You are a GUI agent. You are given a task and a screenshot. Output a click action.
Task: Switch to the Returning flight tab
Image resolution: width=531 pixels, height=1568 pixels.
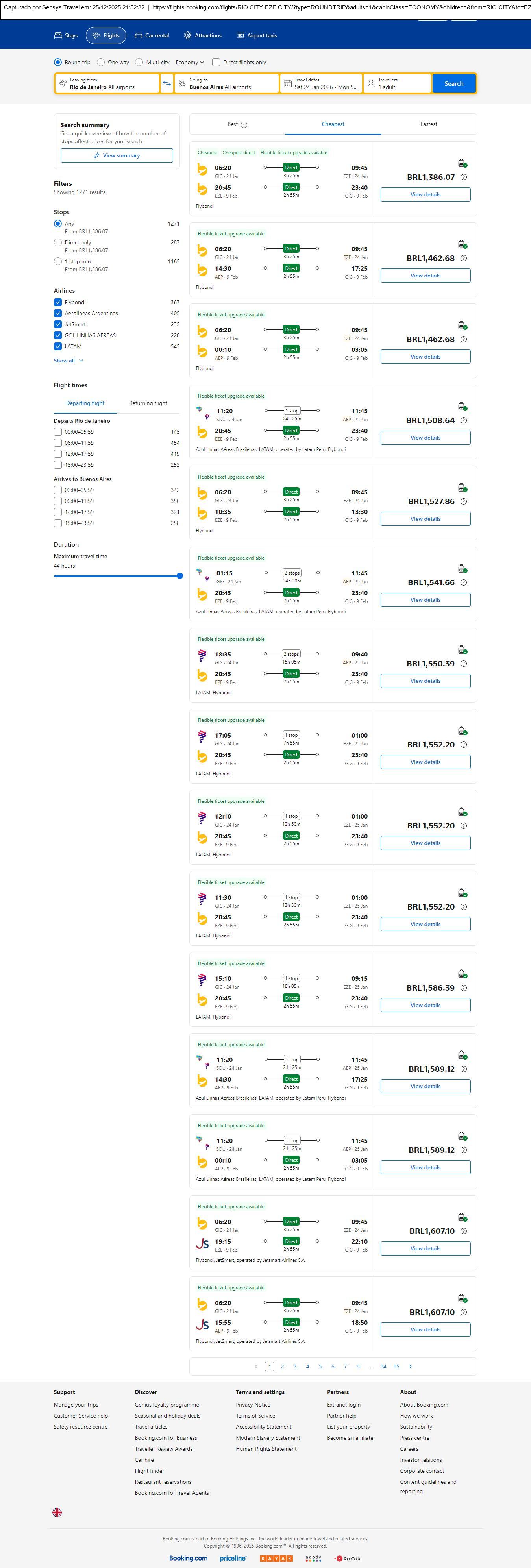[x=148, y=403]
